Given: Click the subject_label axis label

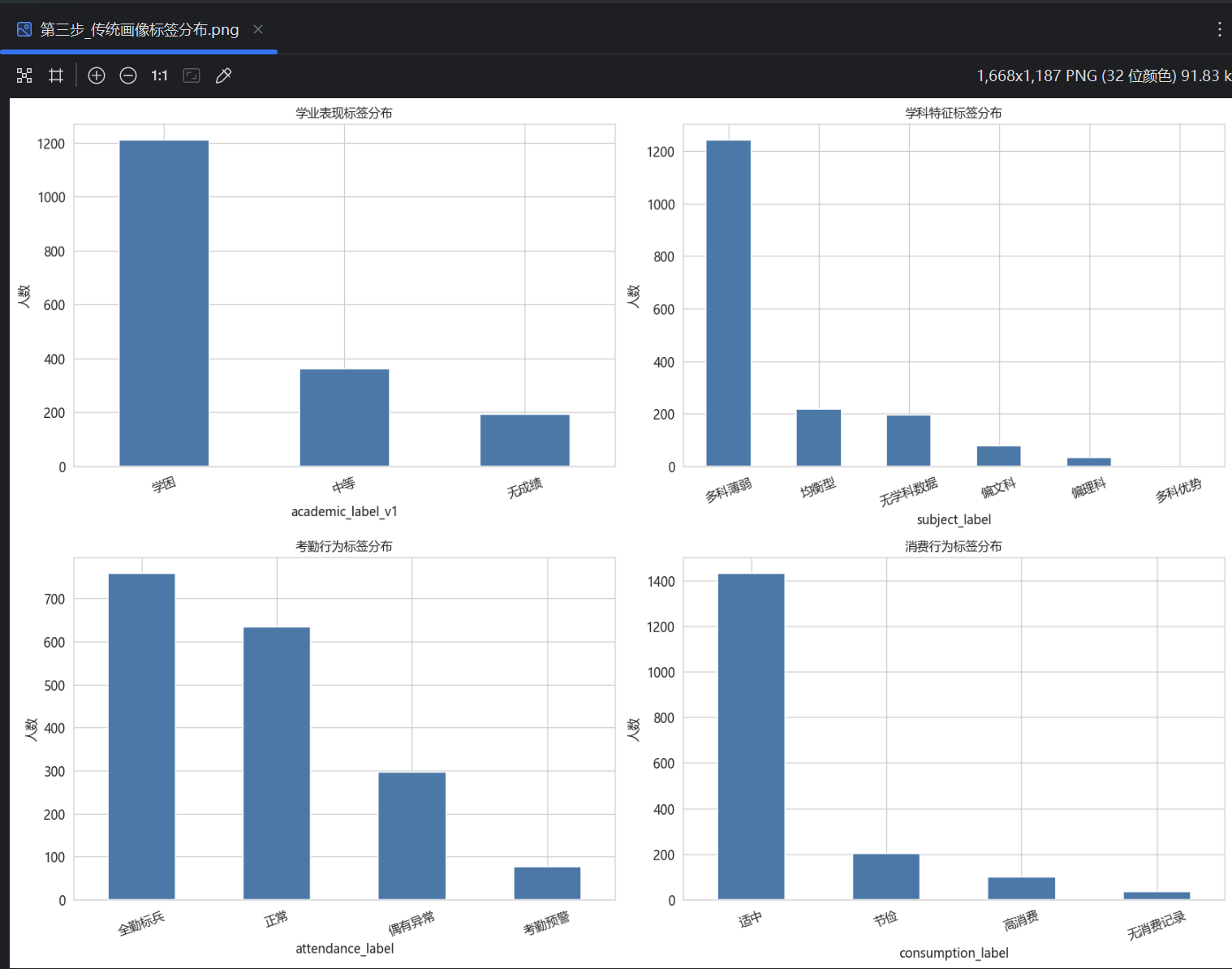Looking at the screenshot, I should click(x=954, y=519).
